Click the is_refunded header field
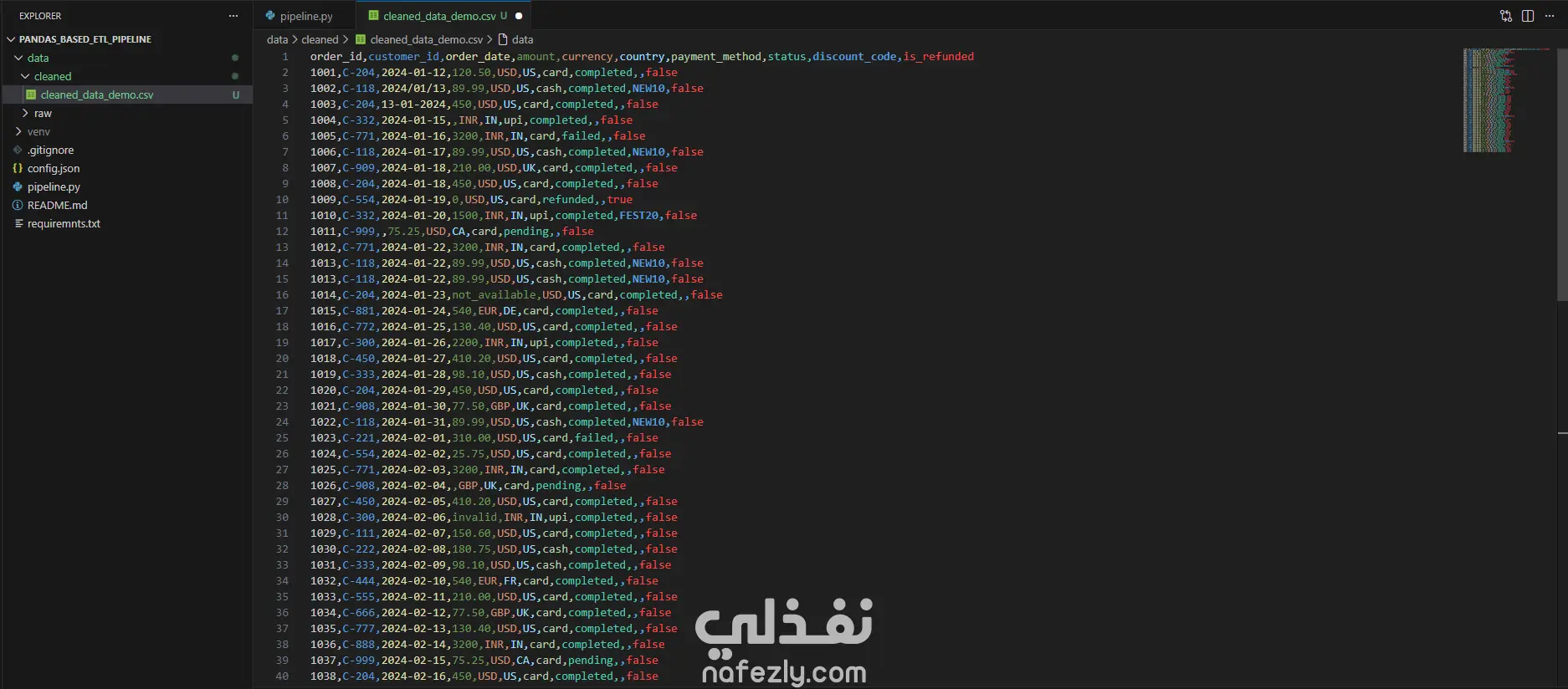The width and height of the screenshot is (1568, 689). tap(938, 57)
